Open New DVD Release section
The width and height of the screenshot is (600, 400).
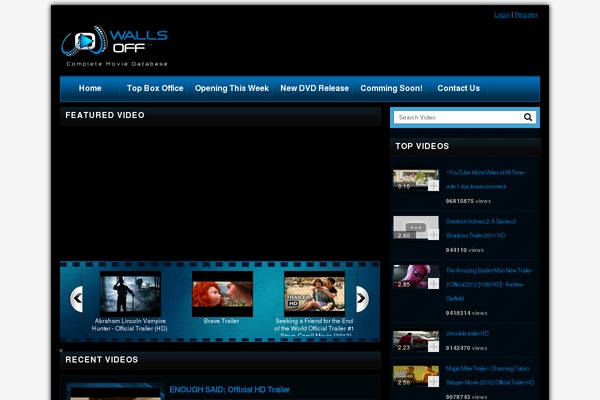[x=315, y=88]
